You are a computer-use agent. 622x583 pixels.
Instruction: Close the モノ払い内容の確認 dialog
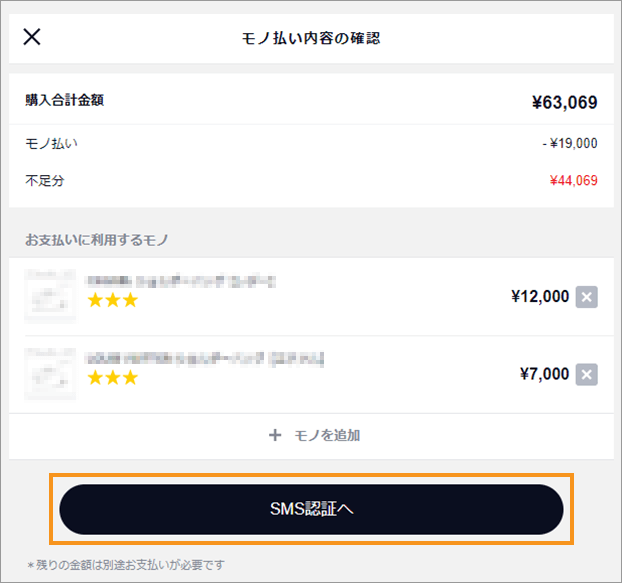tap(32, 37)
